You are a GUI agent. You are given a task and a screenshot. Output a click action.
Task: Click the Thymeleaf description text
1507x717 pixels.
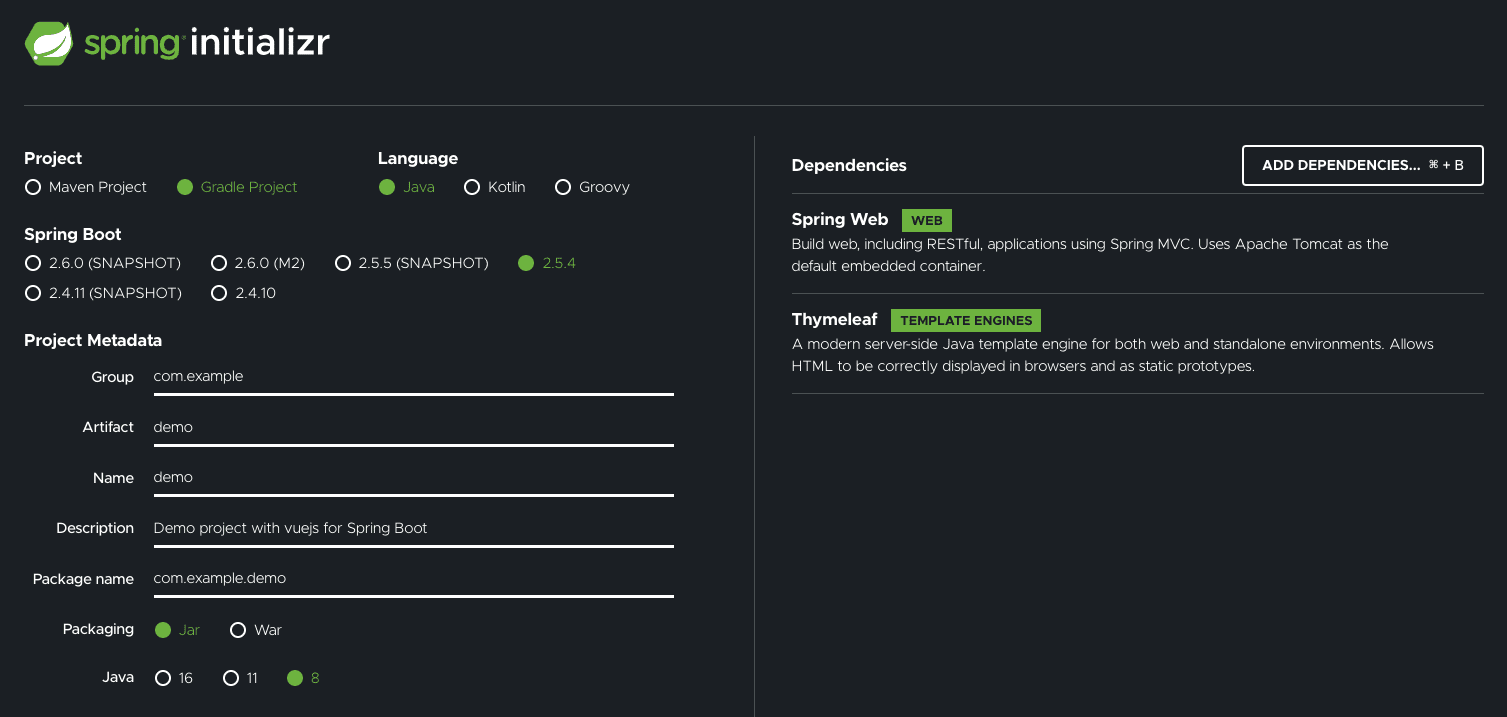point(1113,355)
